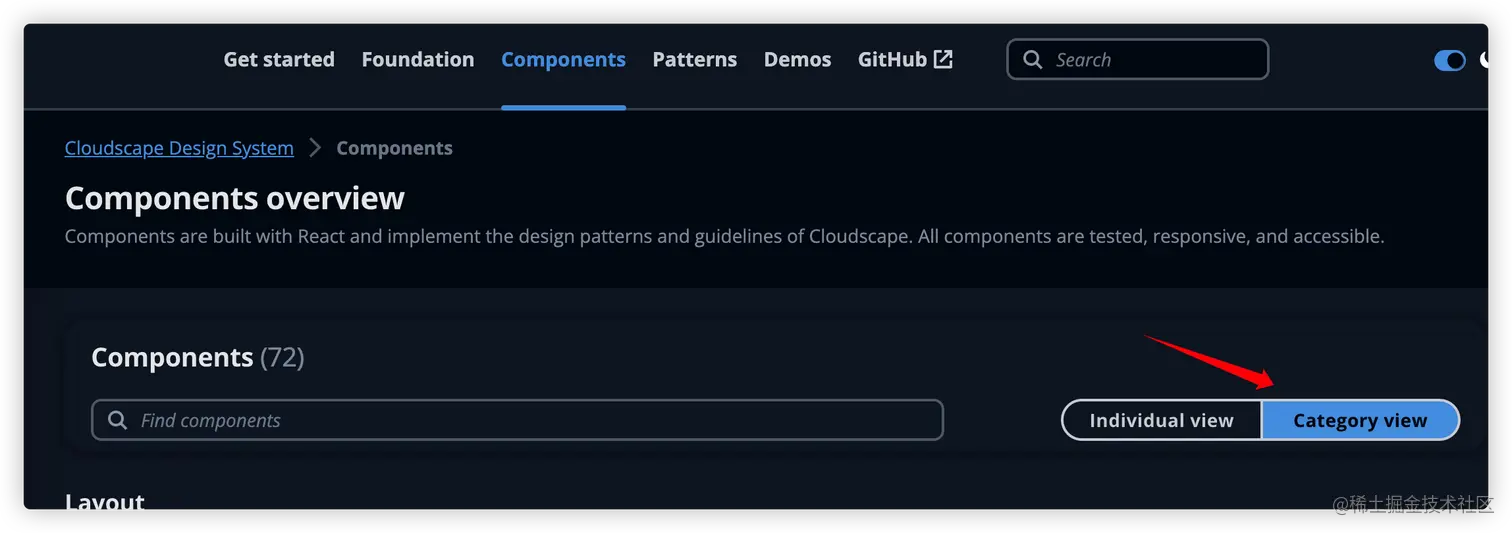Focus the Find components filter field
The width and height of the screenshot is (1512, 533).
(517, 420)
